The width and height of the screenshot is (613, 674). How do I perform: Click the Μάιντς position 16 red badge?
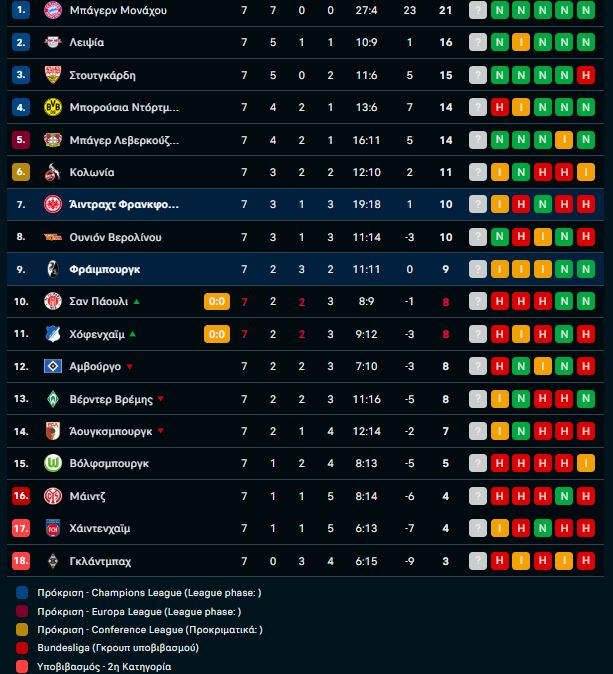[x=22, y=496]
